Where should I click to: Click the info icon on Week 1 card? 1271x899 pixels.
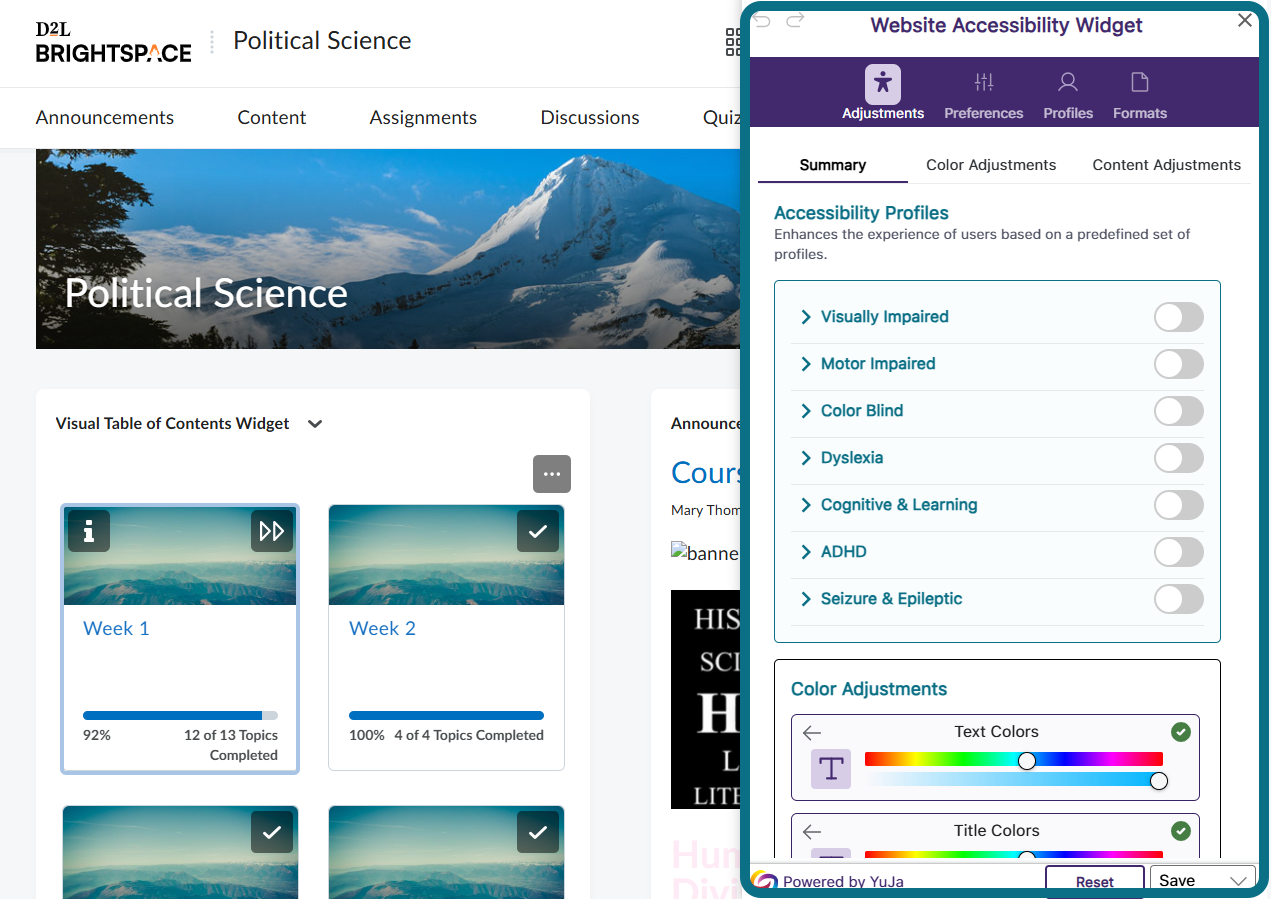coord(89,531)
